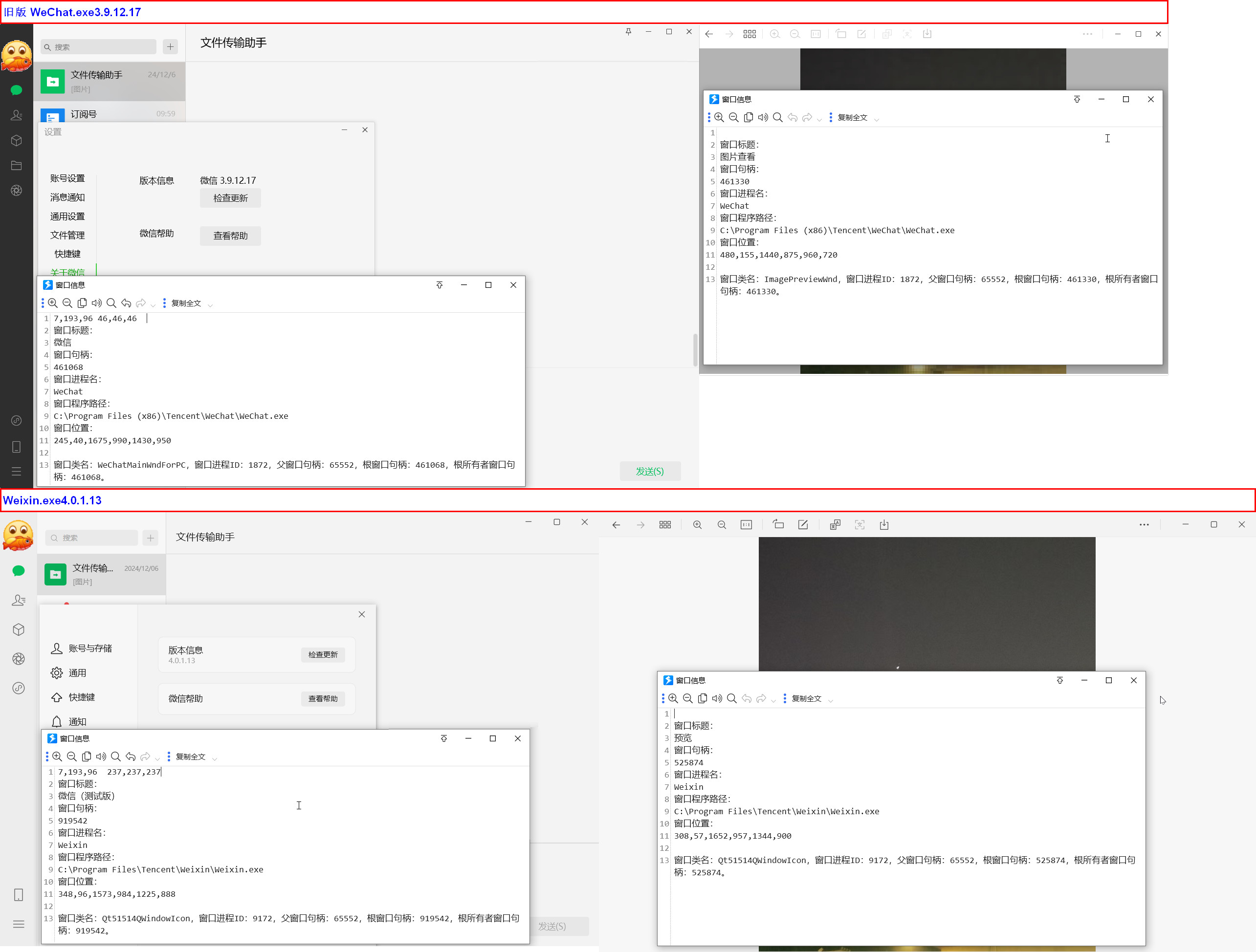The height and width of the screenshot is (952, 1256).
Task: Open hamburger menu in old WeChat 3.9 sidebar
Action: [17, 471]
